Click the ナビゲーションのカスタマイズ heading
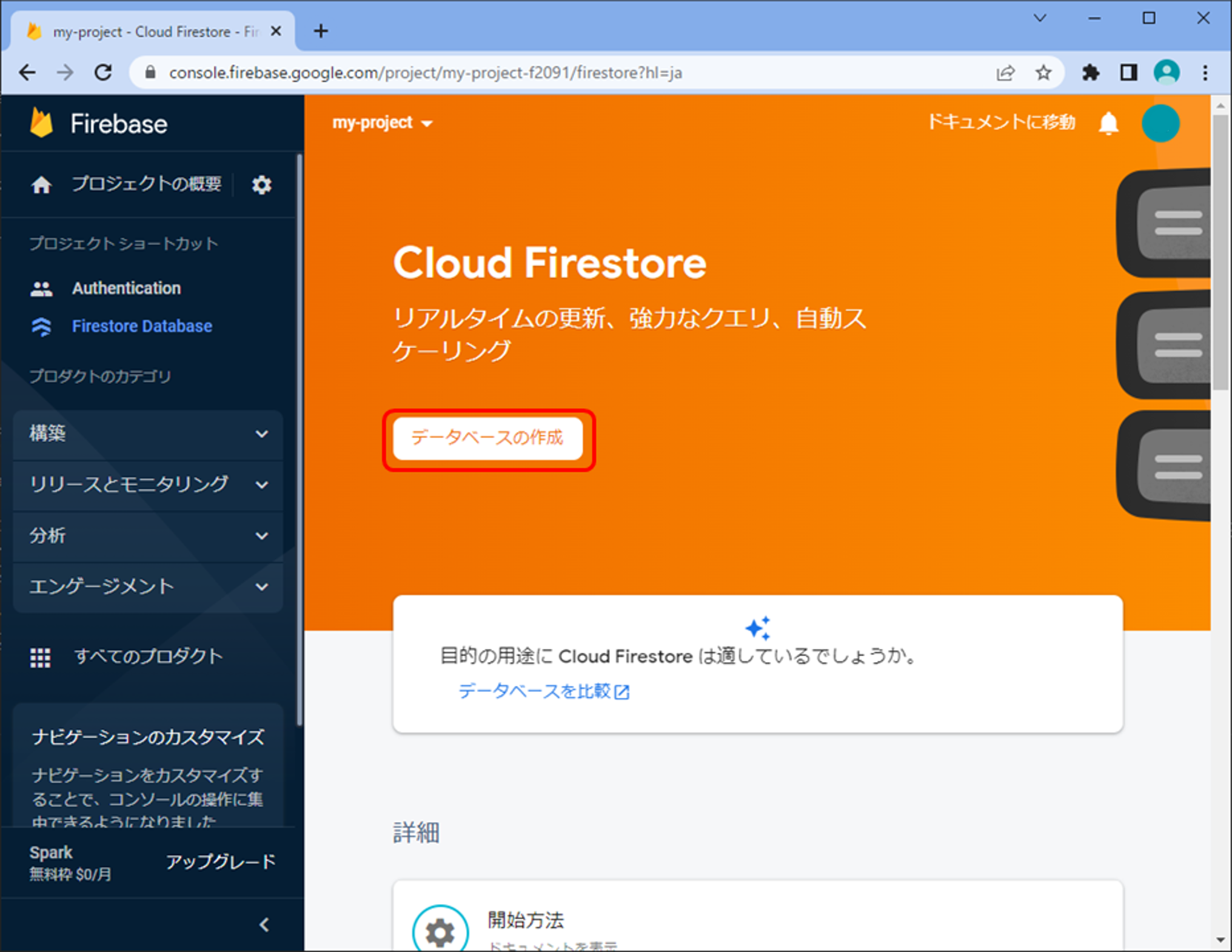Image resolution: width=1232 pixels, height=952 pixels. click(148, 737)
